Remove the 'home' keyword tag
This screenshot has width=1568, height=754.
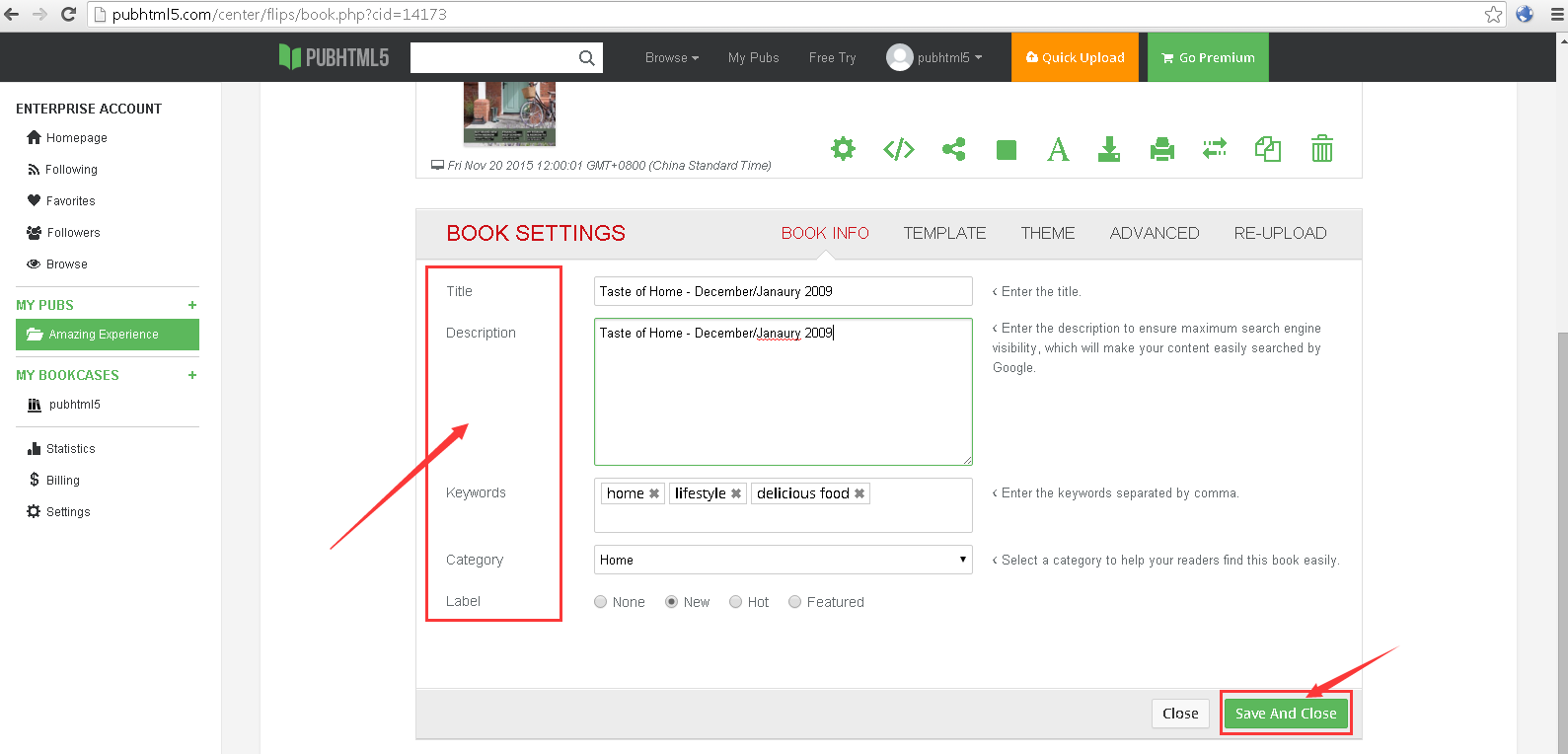pos(653,493)
